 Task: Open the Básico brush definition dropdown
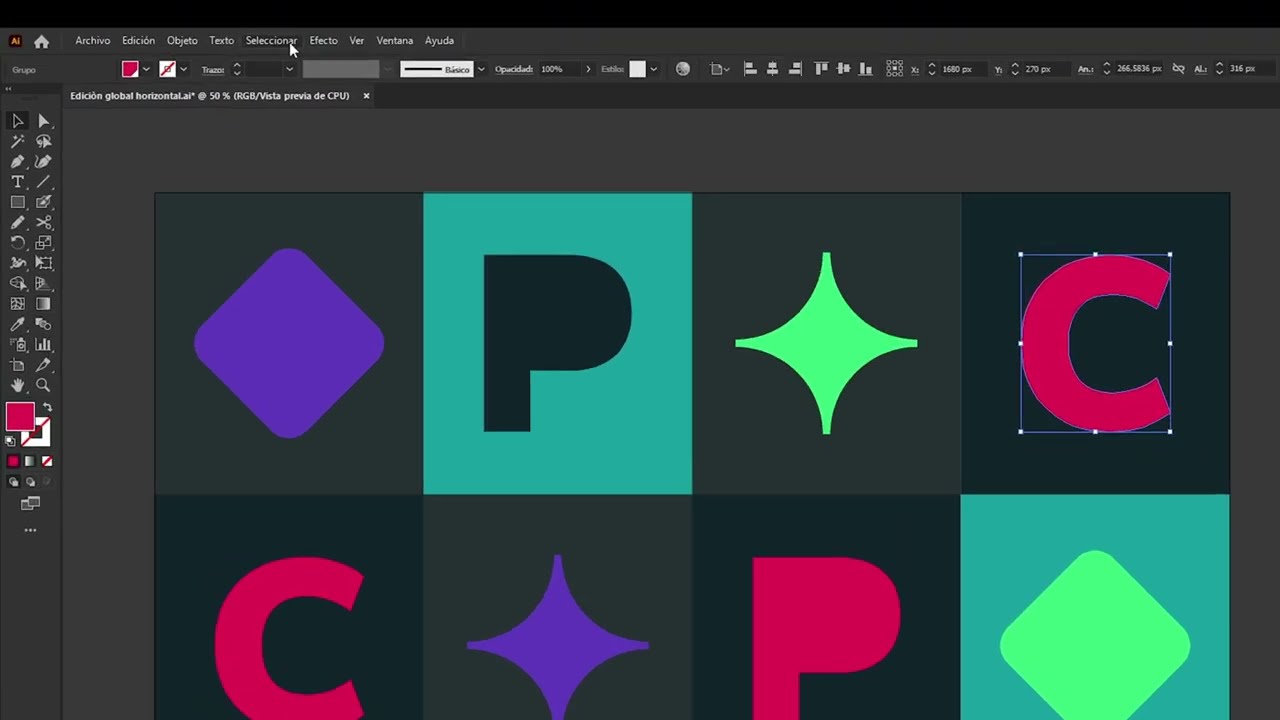tap(481, 69)
